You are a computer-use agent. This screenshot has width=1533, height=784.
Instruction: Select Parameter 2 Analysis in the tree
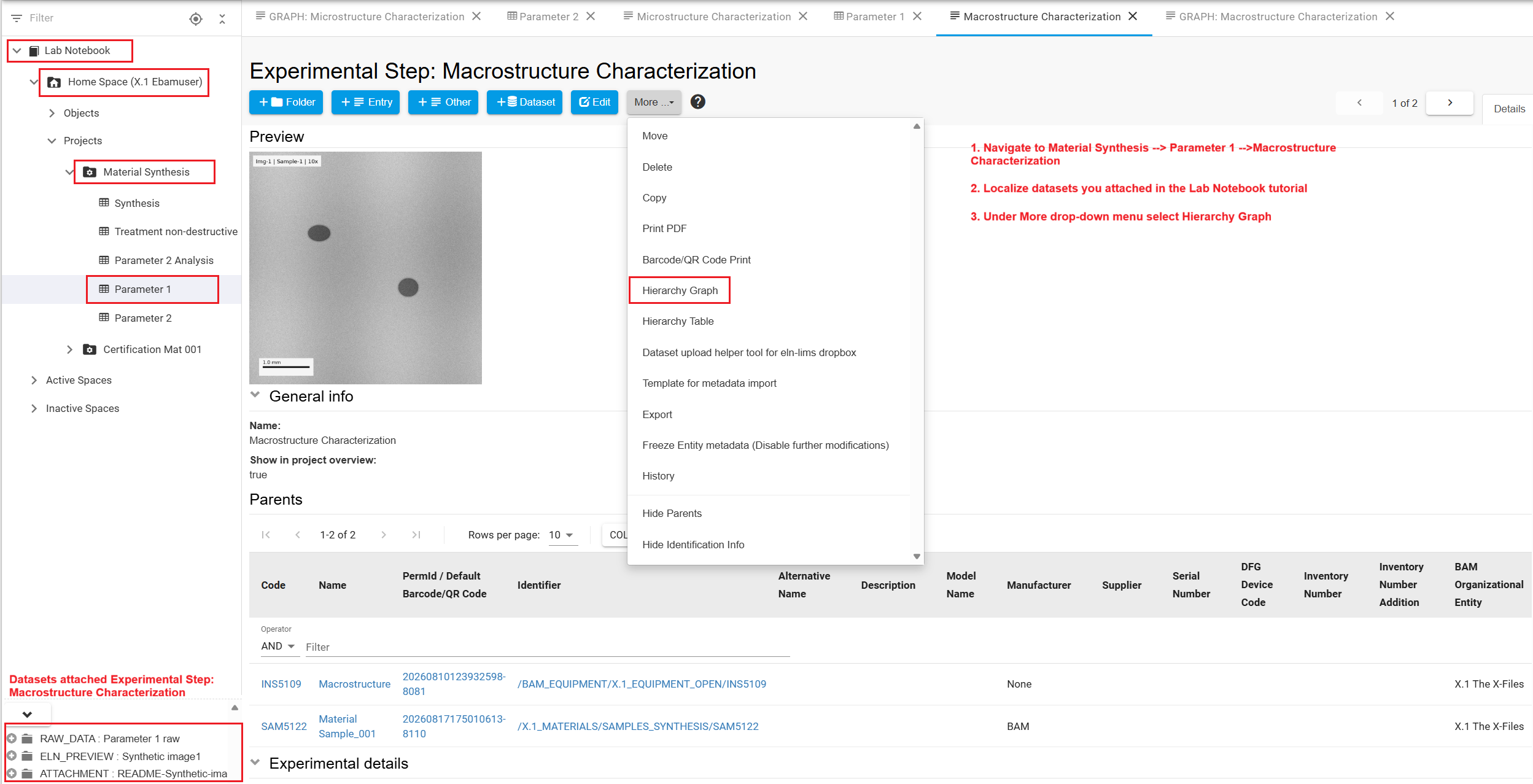coord(164,260)
